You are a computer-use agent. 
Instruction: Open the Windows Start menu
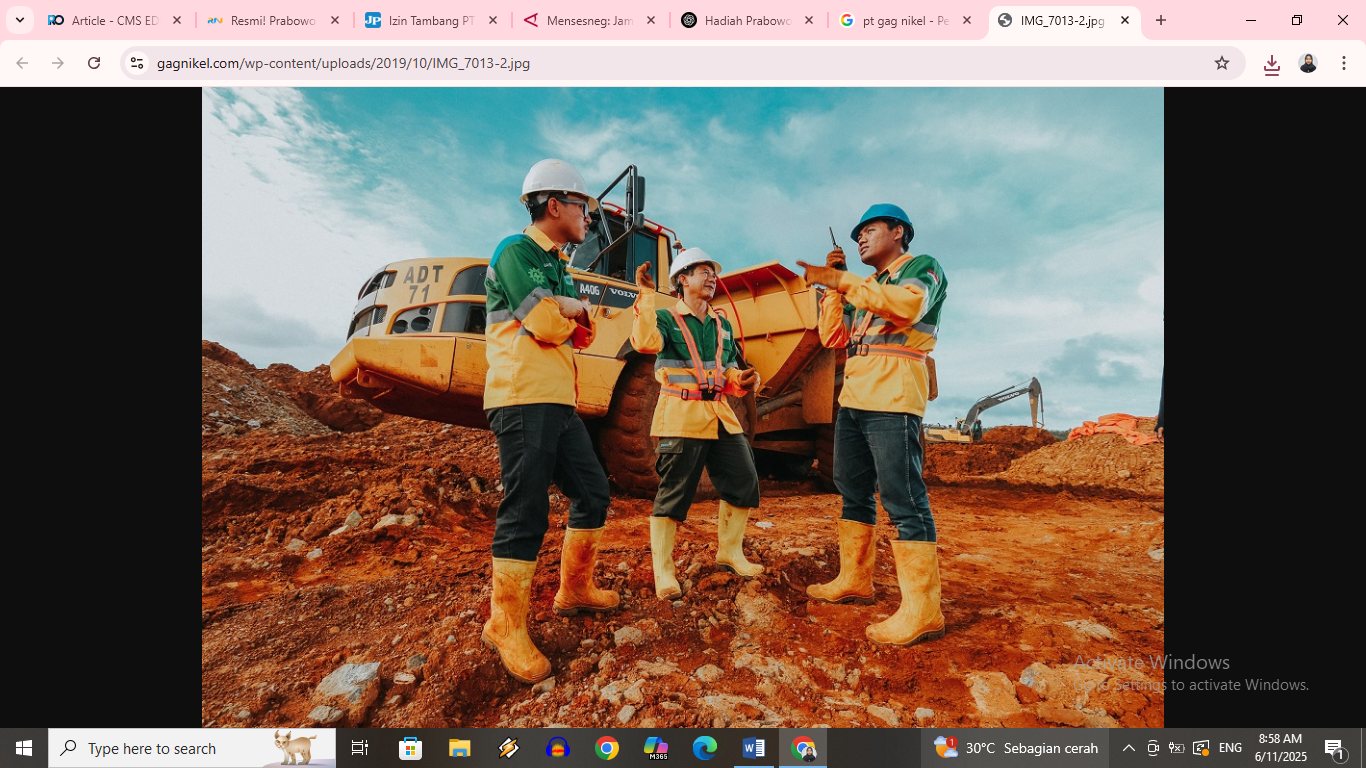tap(24, 748)
